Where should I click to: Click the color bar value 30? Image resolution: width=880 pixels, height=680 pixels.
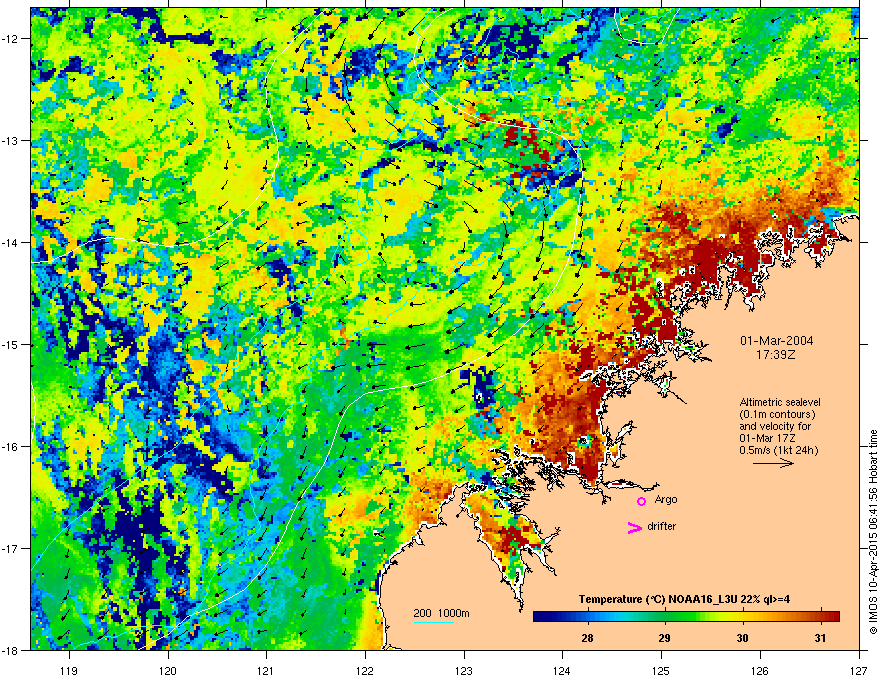click(x=742, y=638)
